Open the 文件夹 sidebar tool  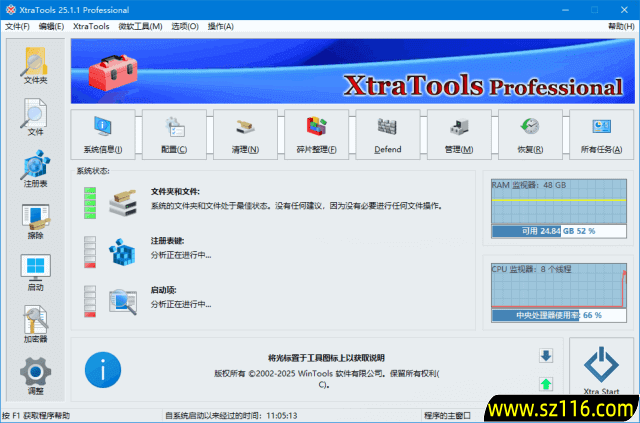tap(36, 64)
